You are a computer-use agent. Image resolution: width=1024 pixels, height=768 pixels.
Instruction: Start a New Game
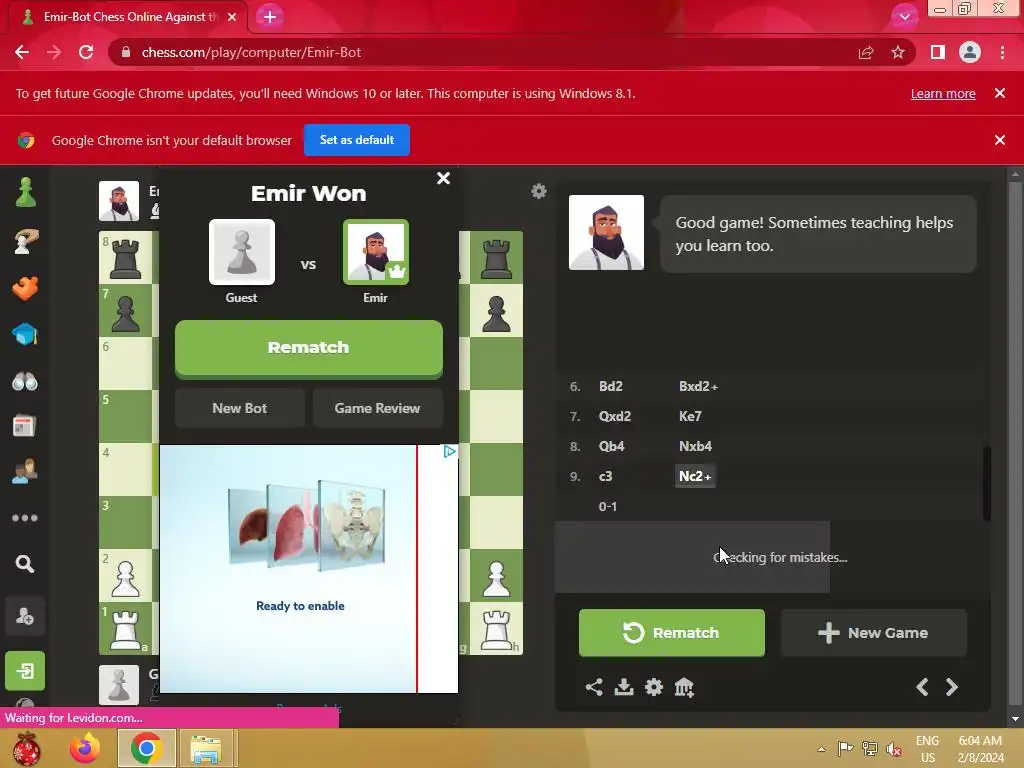click(x=873, y=633)
